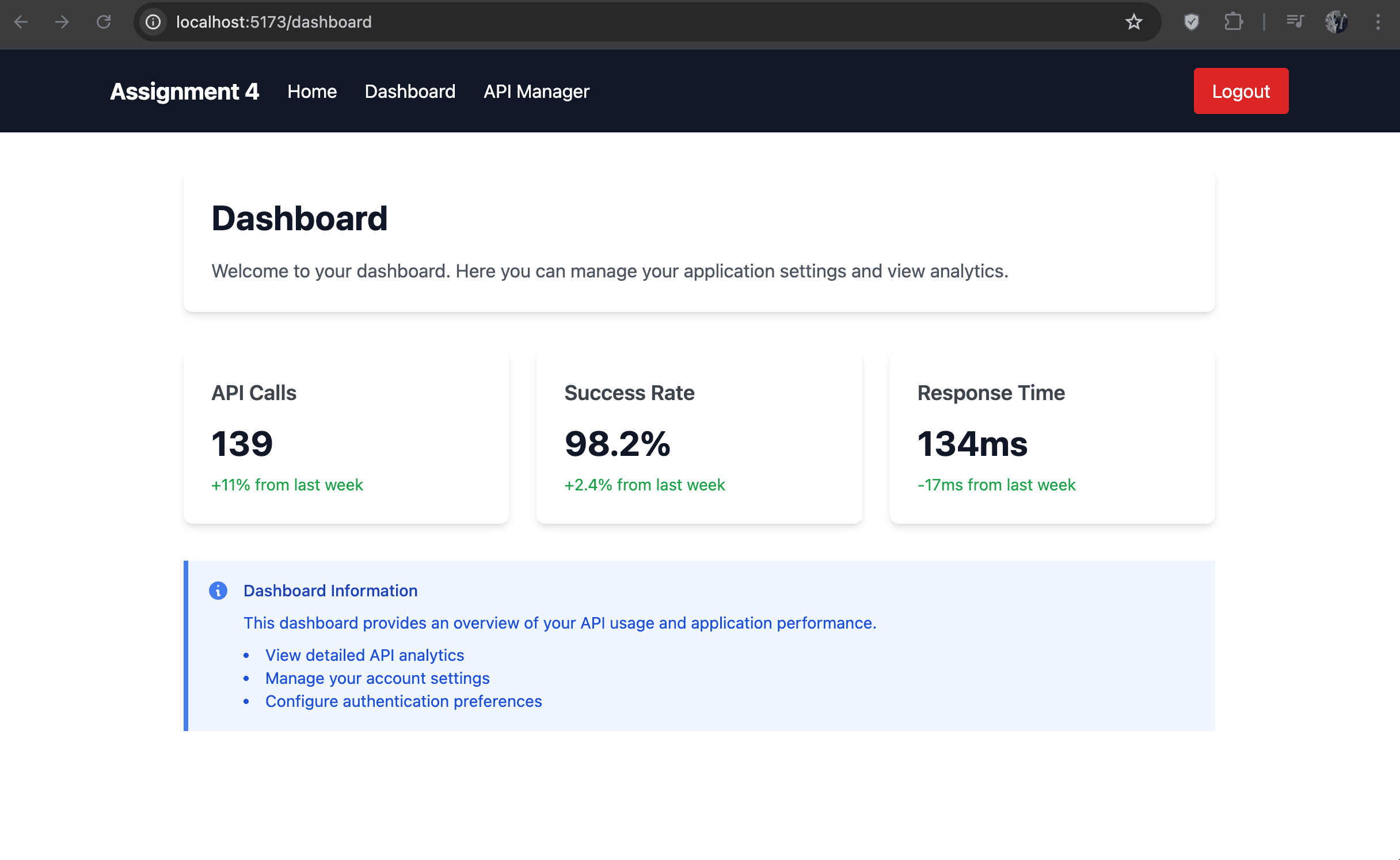Click the browser forward arrow

click(62, 22)
